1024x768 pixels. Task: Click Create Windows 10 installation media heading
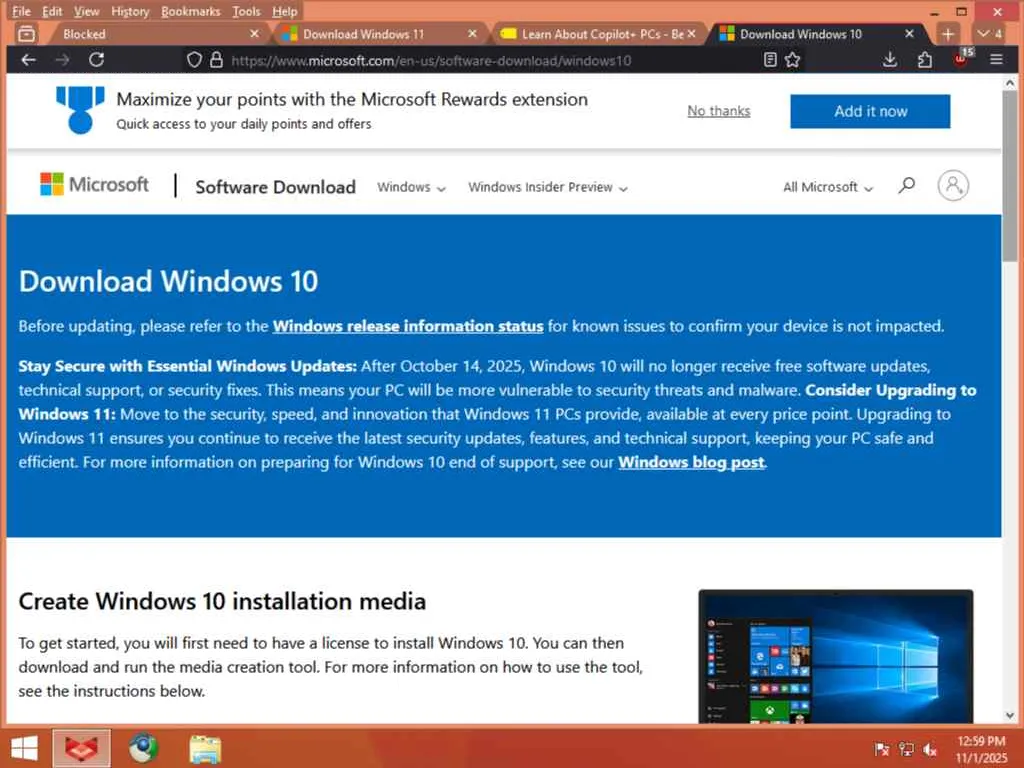222,601
